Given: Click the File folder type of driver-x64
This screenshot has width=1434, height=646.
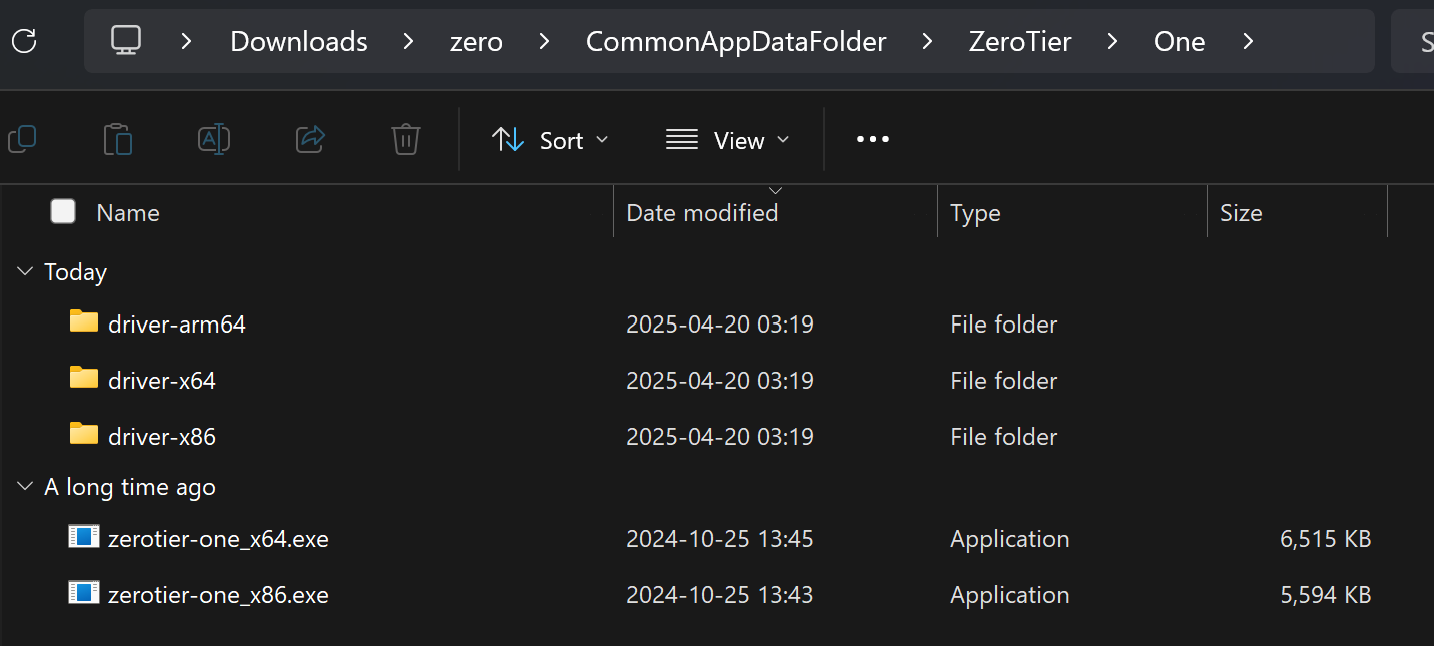Looking at the screenshot, I should tap(1004, 380).
